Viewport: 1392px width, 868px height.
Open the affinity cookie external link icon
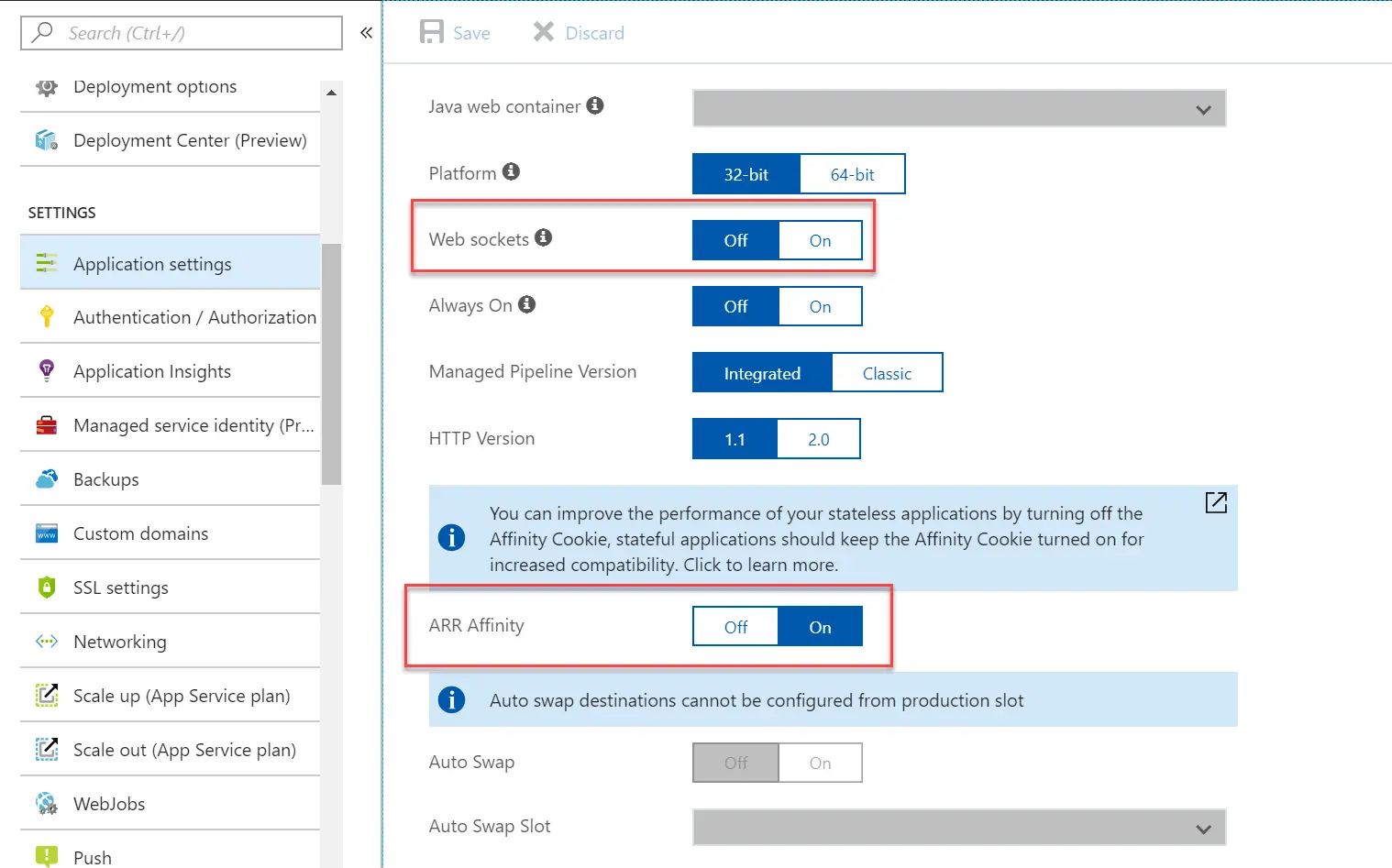(x=1216, y=502)
